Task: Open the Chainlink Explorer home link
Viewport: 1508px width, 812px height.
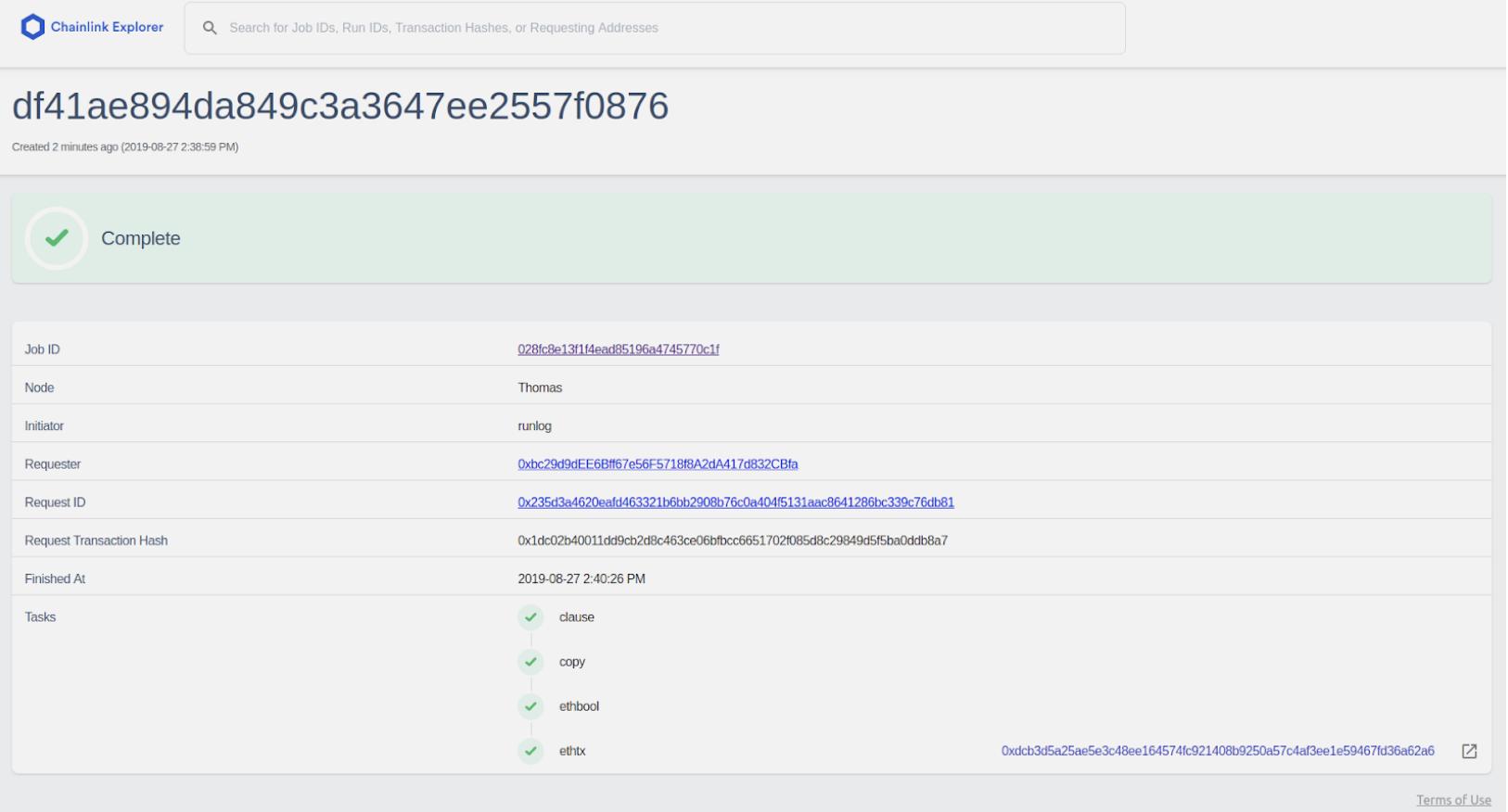Action: pos(92,28)
